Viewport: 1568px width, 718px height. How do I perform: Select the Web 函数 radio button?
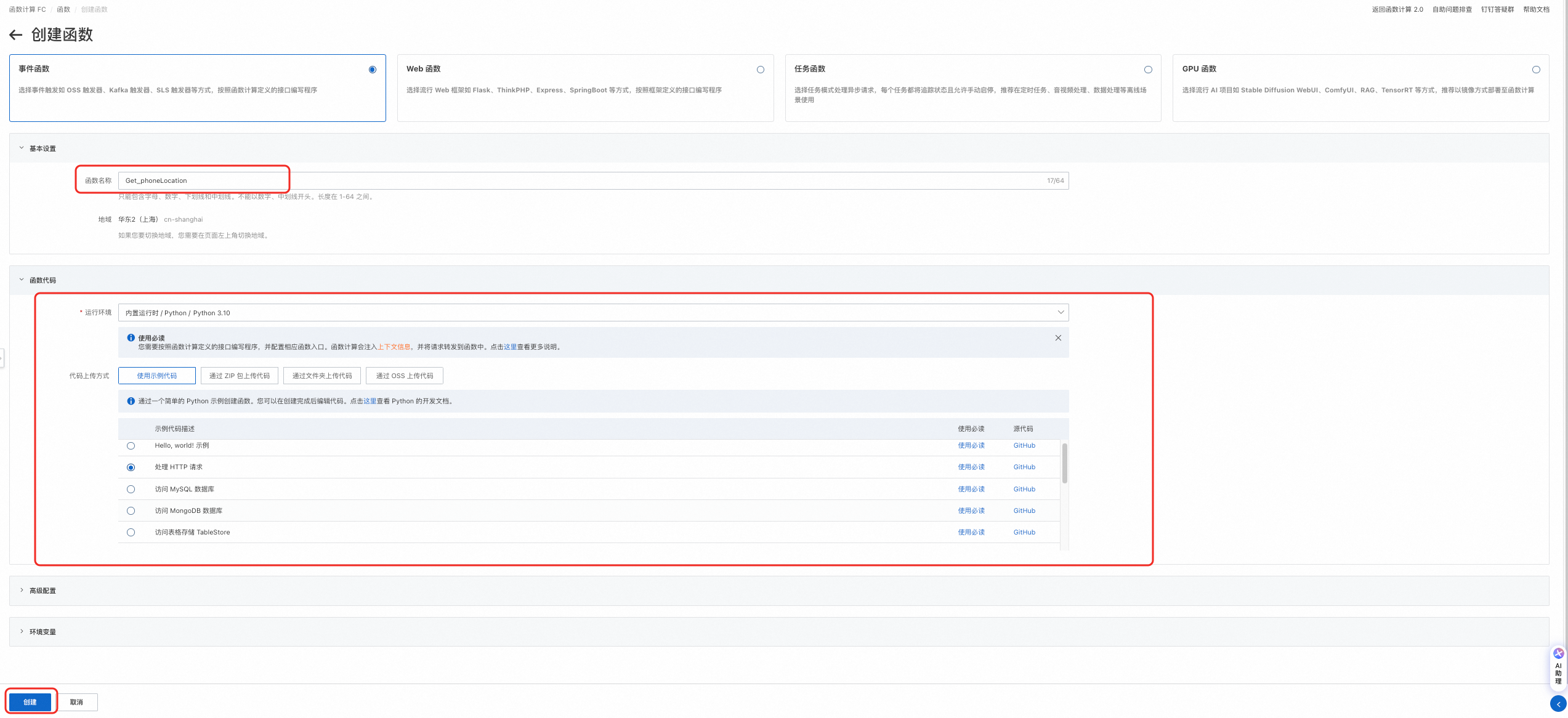click(x=761, y=70)
